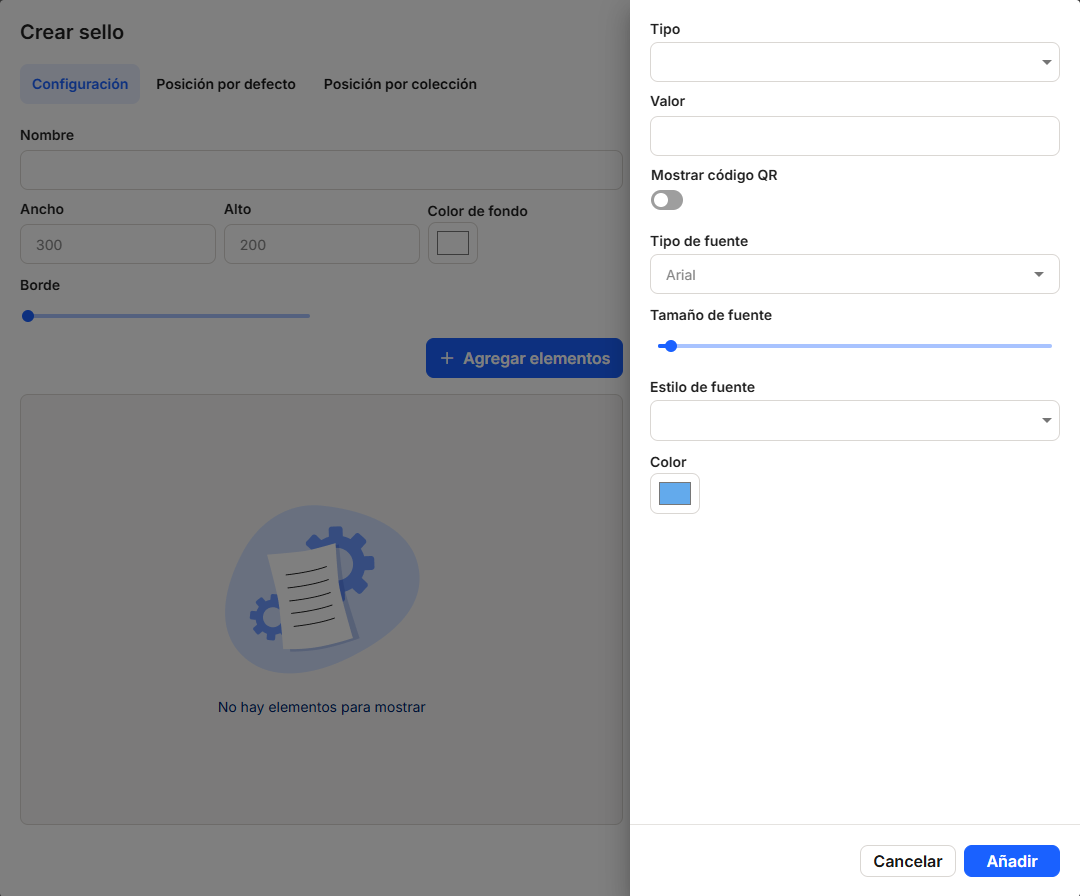Open the Tipo dropdown
The width and height of the screenshot is (1080, 896).
[854, 62]
